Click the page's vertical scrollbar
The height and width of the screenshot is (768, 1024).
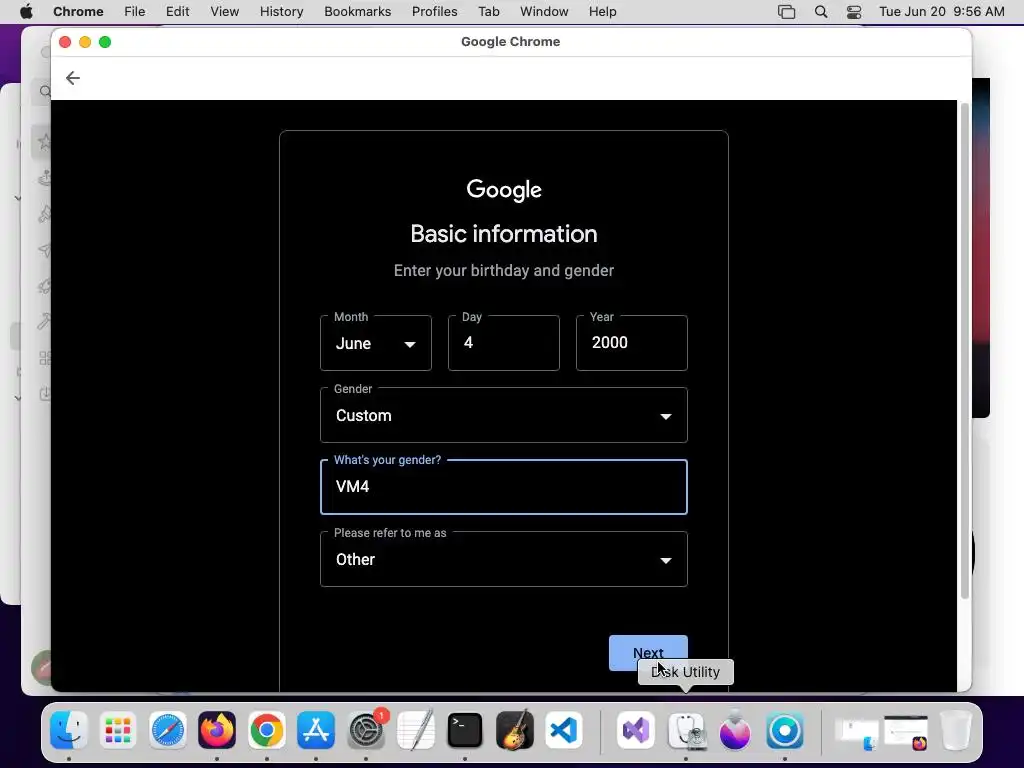pos(965,351)
